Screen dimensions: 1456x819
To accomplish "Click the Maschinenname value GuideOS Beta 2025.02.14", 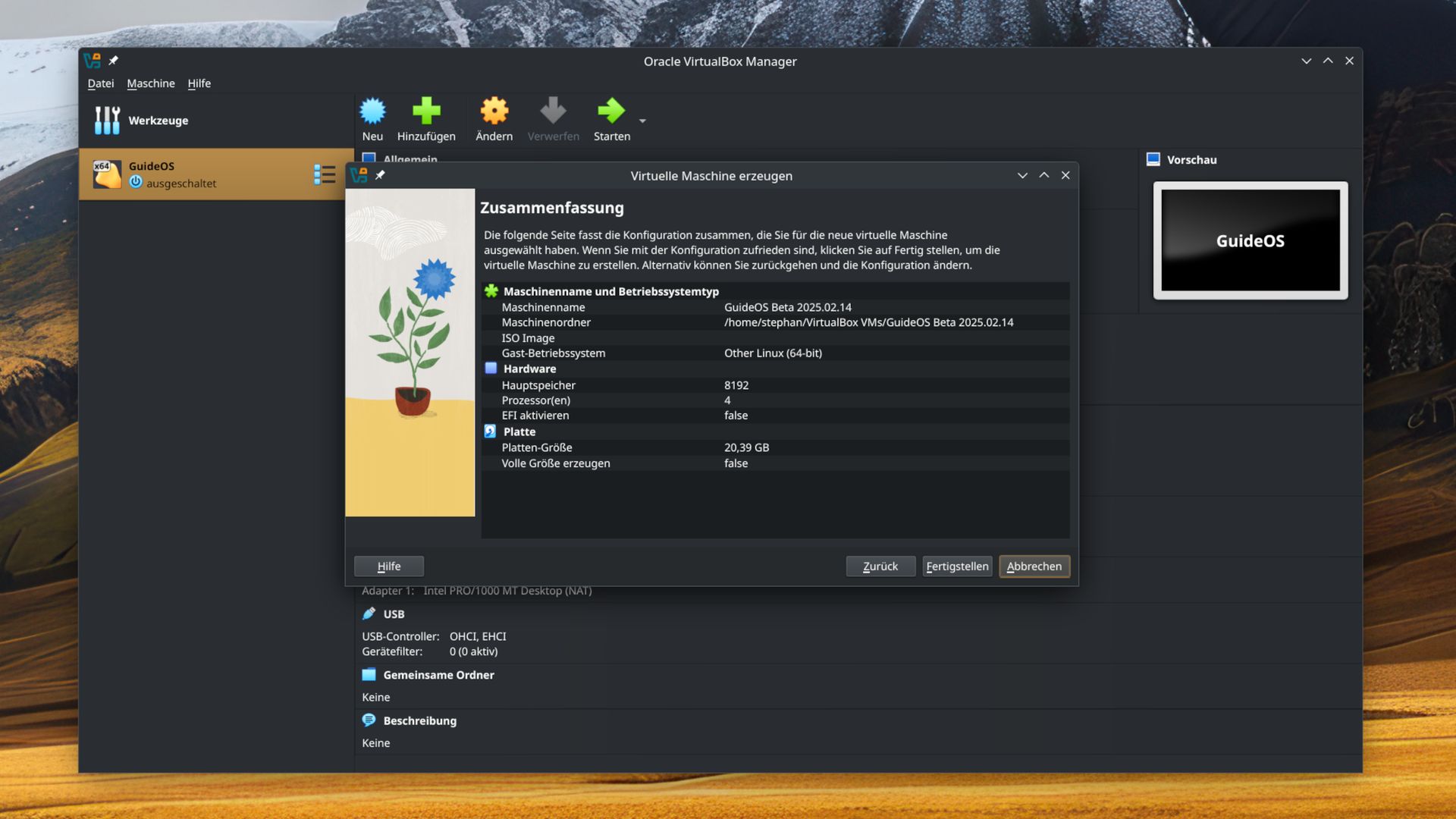I will click(x=787, y=307).
